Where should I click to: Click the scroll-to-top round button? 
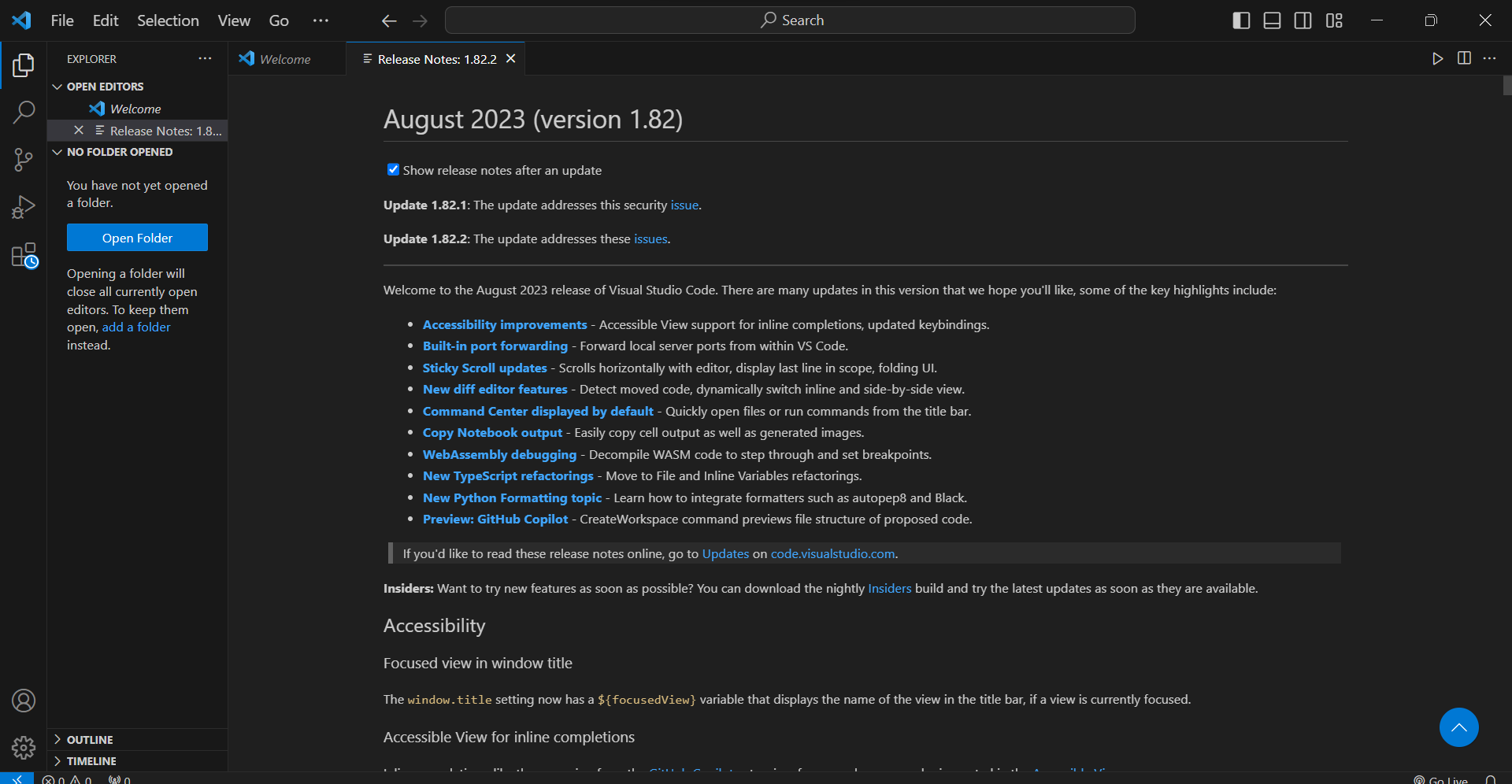click(x=1459, y=727)
